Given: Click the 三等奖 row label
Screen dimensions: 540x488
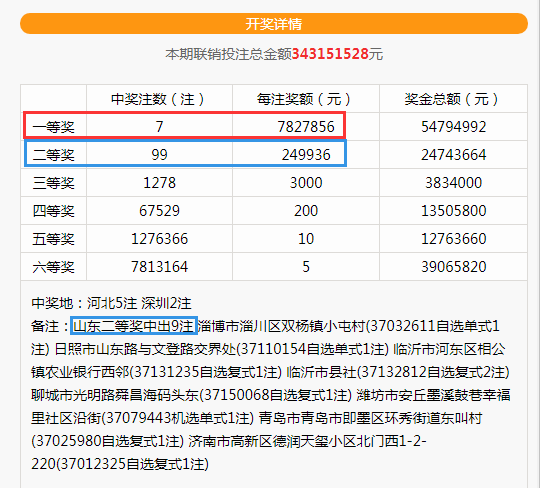Looking at the screenshot, I should point(53,183).
